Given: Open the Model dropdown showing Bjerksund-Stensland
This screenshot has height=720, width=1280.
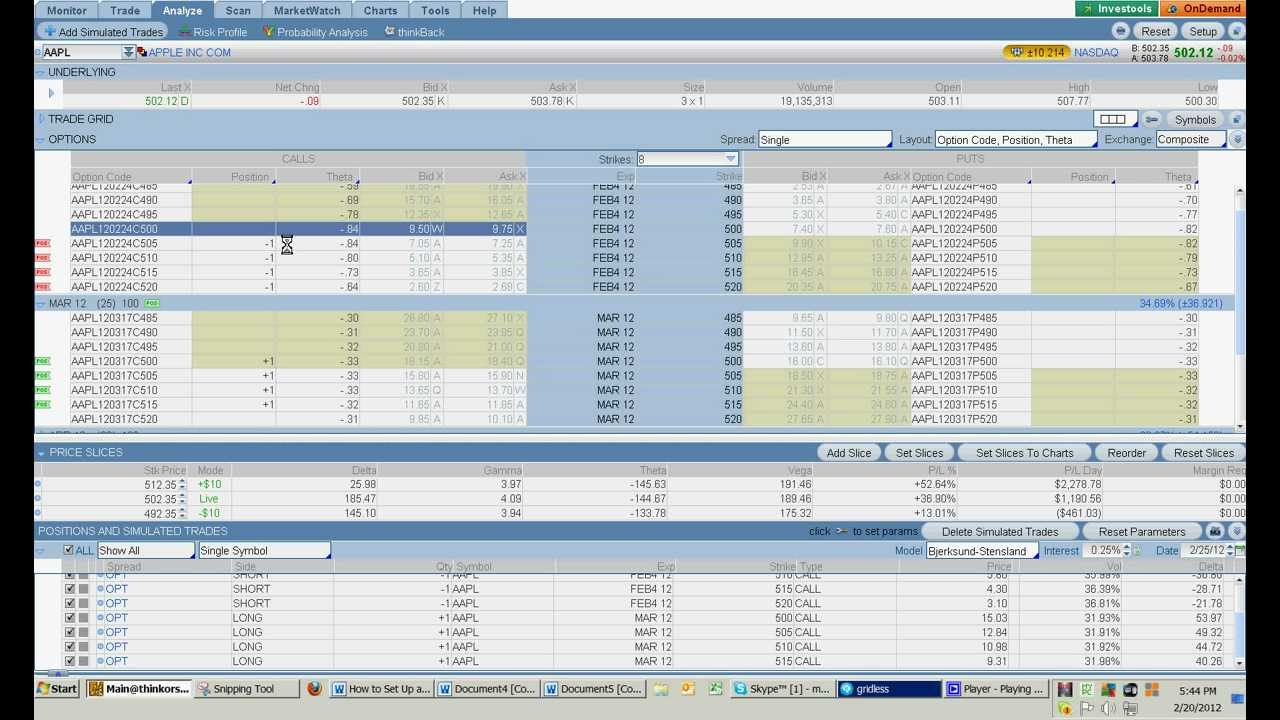Looking at the screenshot, I should 981,551.
